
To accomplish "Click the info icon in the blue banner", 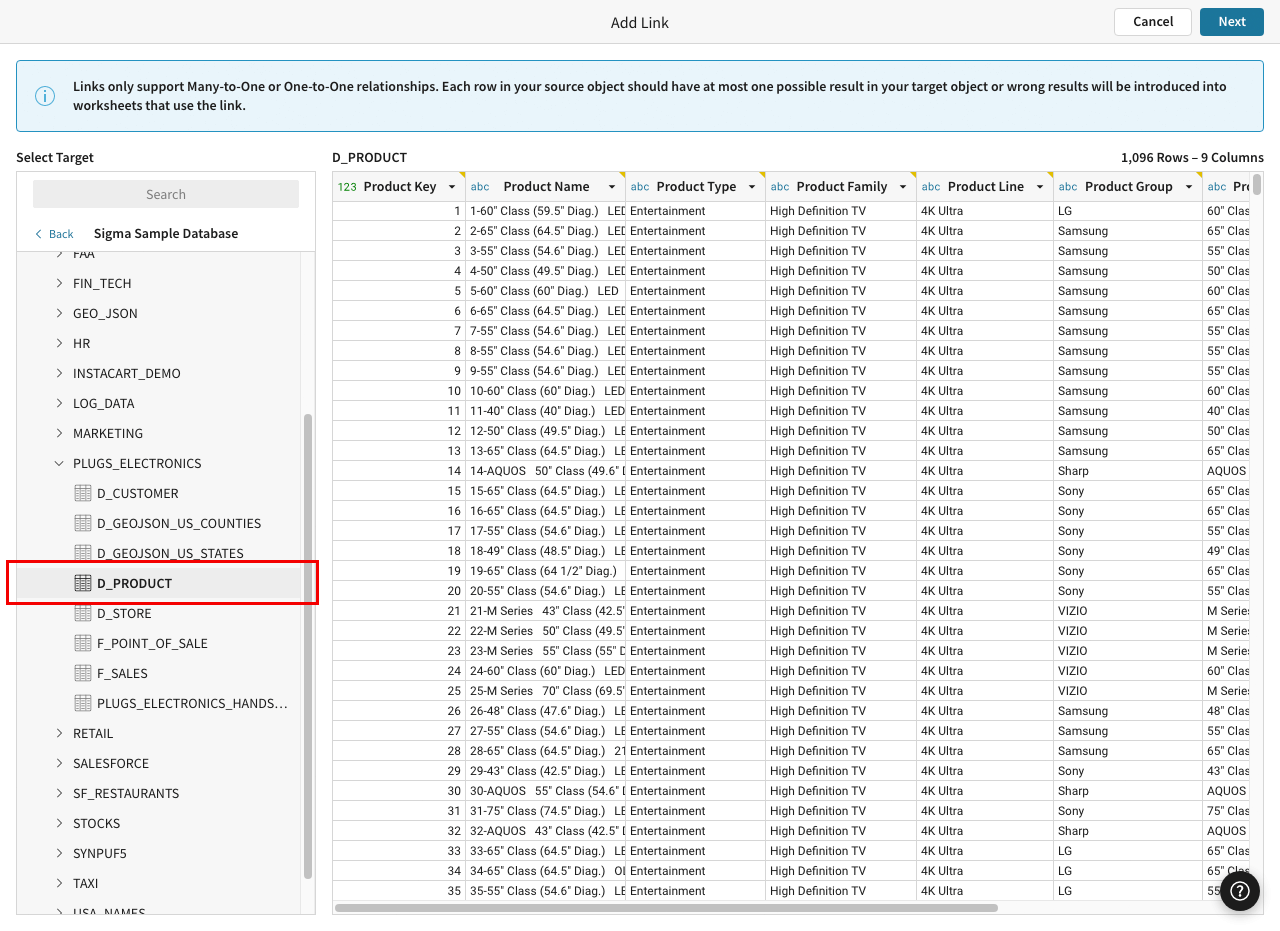I will coord(45,96).
